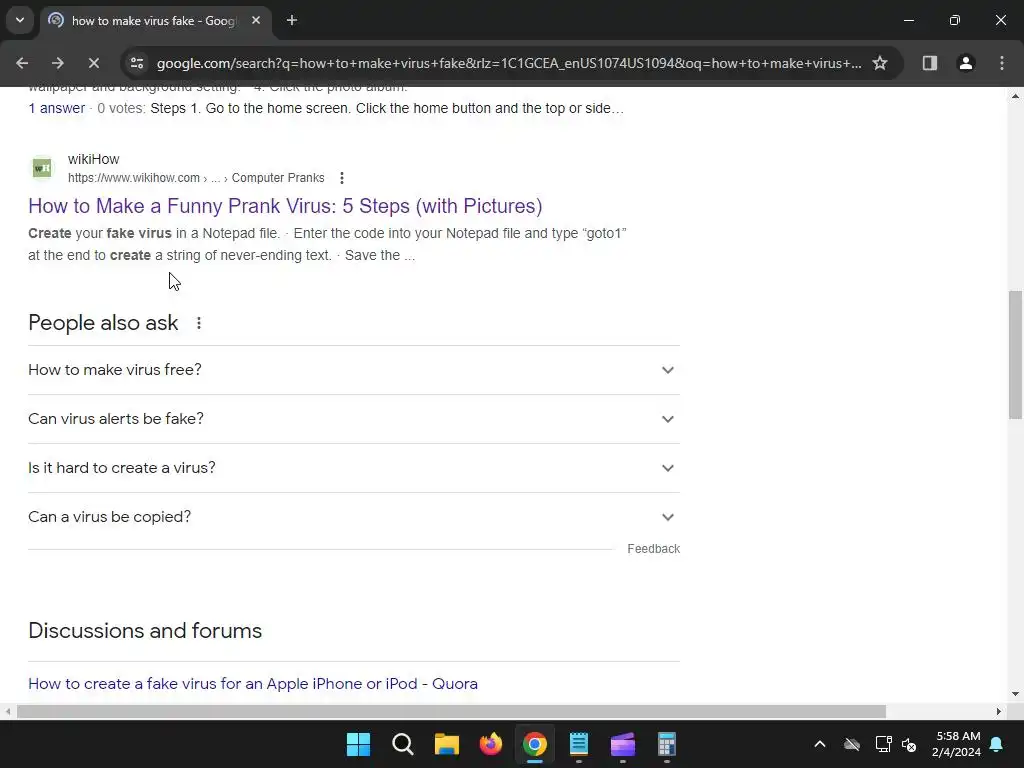1024x768 pixels.
Task: Open the clock and date panel
Action: pyautogui.click(x=957, y=744)
